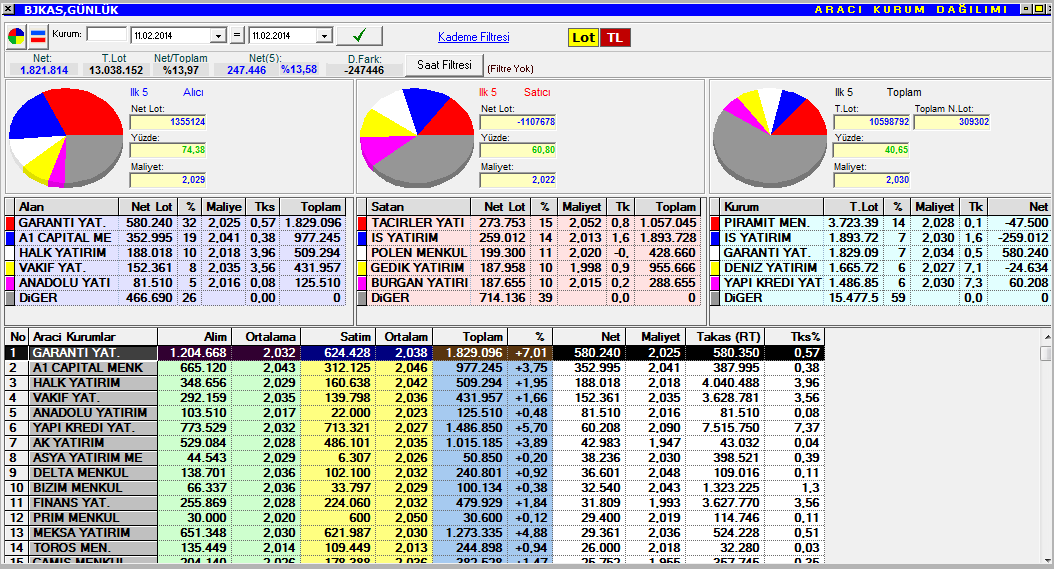
Task: Click the Alıcı buyers pie chart
Action: tap(65, 137)
